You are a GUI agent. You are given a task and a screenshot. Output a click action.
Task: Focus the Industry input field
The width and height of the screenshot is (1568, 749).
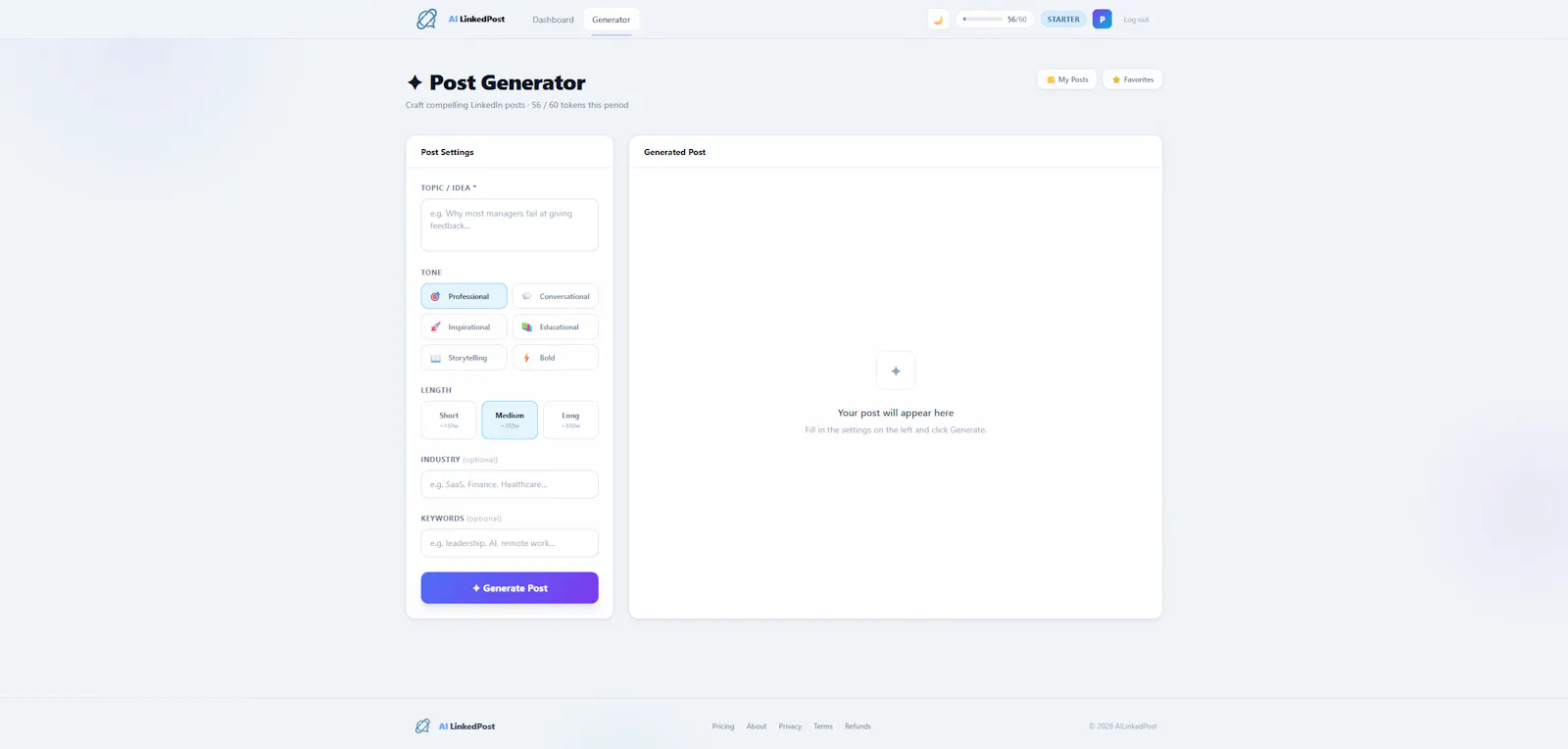pos(510,484)
